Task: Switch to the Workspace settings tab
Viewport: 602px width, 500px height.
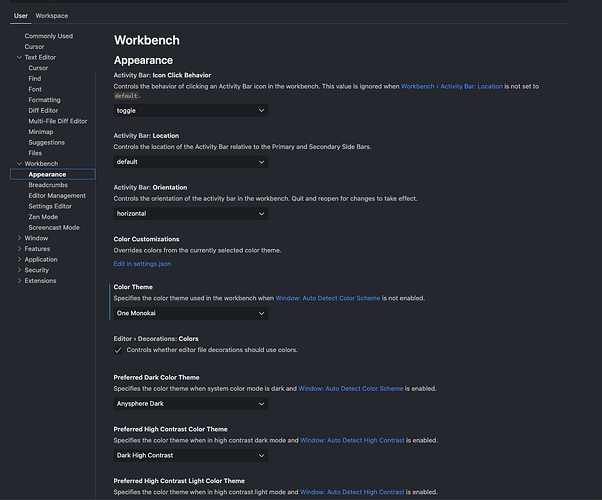Action: (x=51, y=16)
